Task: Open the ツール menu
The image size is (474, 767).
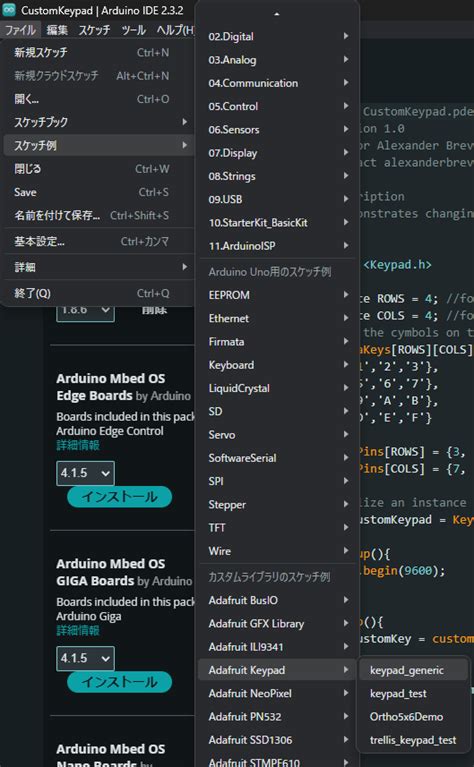Action: click(x=134, y=30)
